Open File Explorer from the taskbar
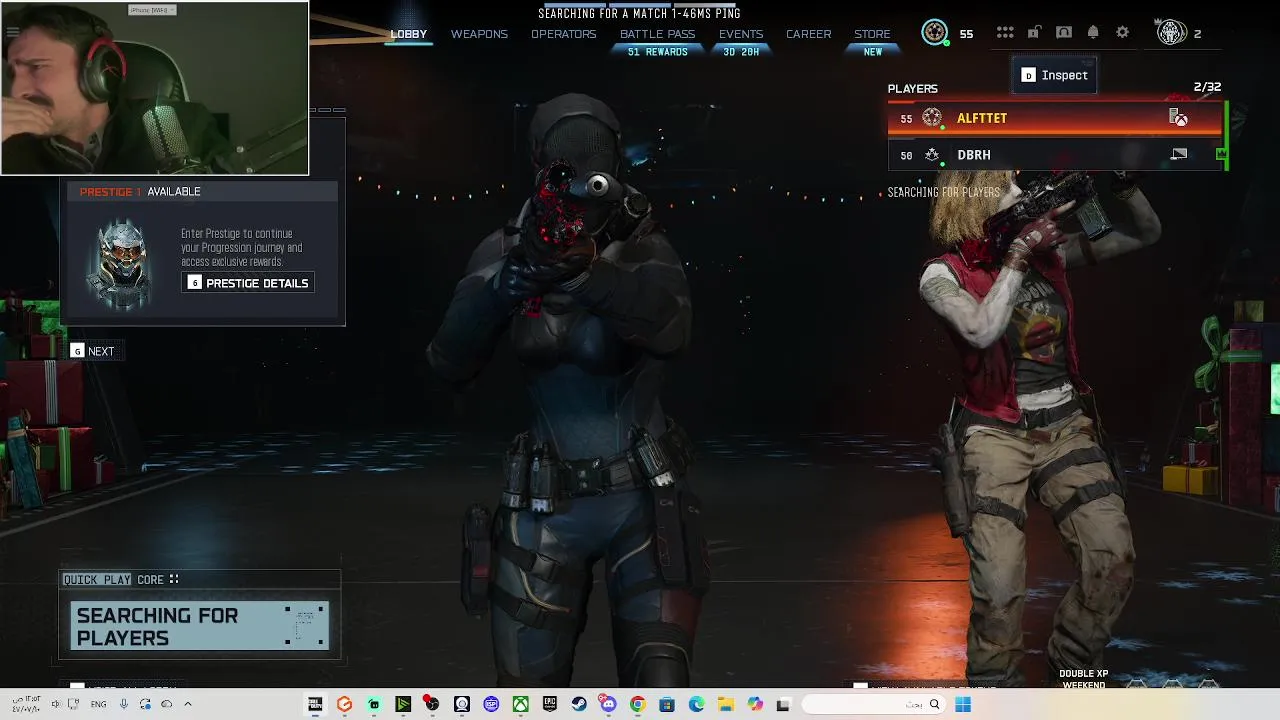 point(726,704)
